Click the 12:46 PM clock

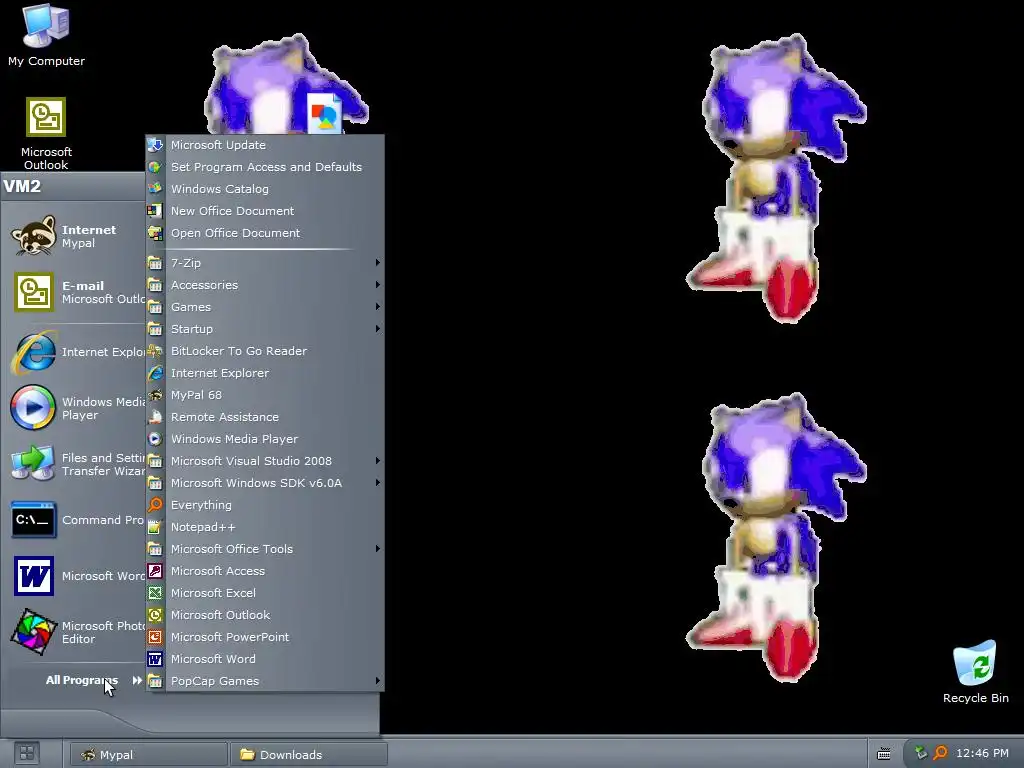[x=982, y=753]
